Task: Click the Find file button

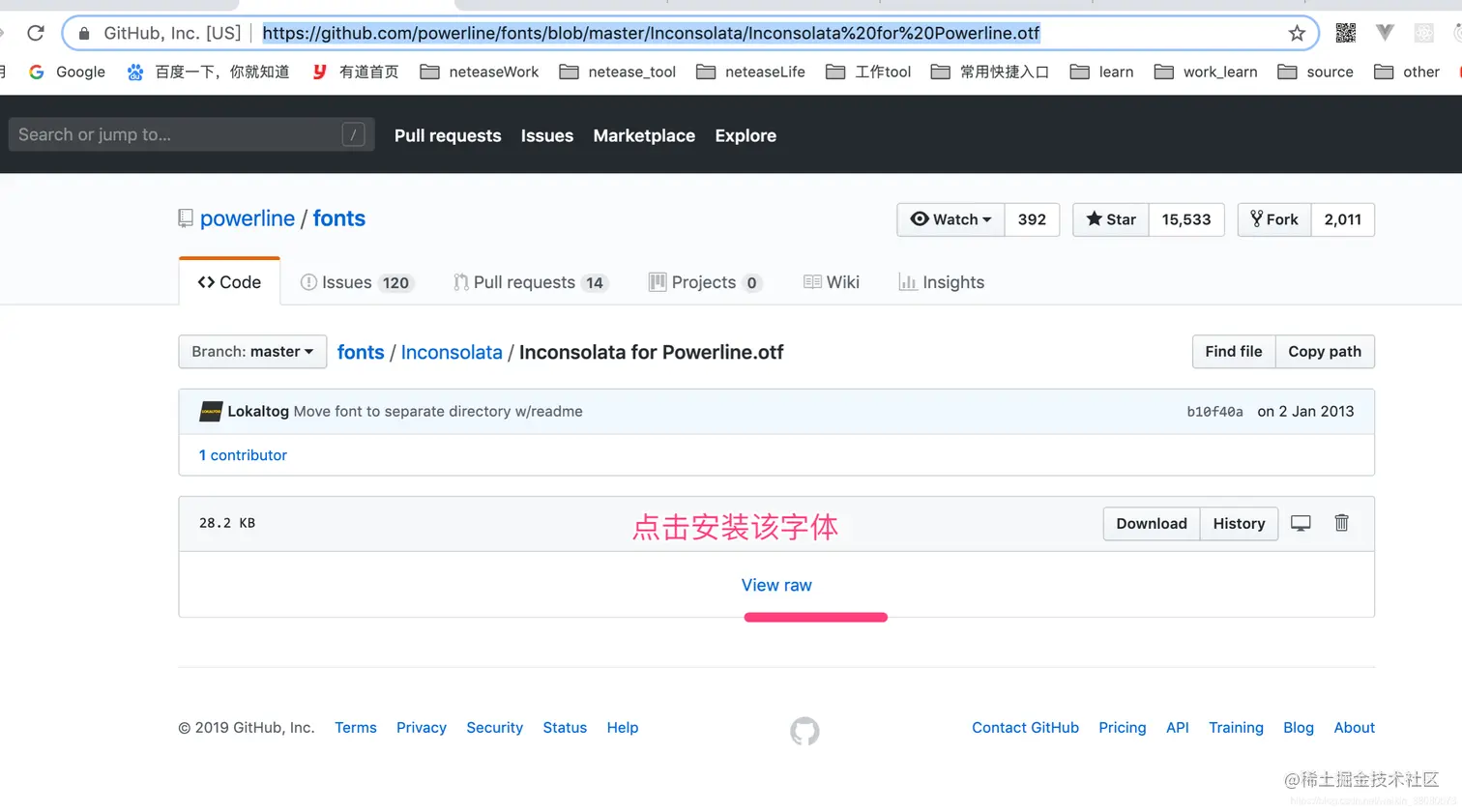Action: 1234,352
